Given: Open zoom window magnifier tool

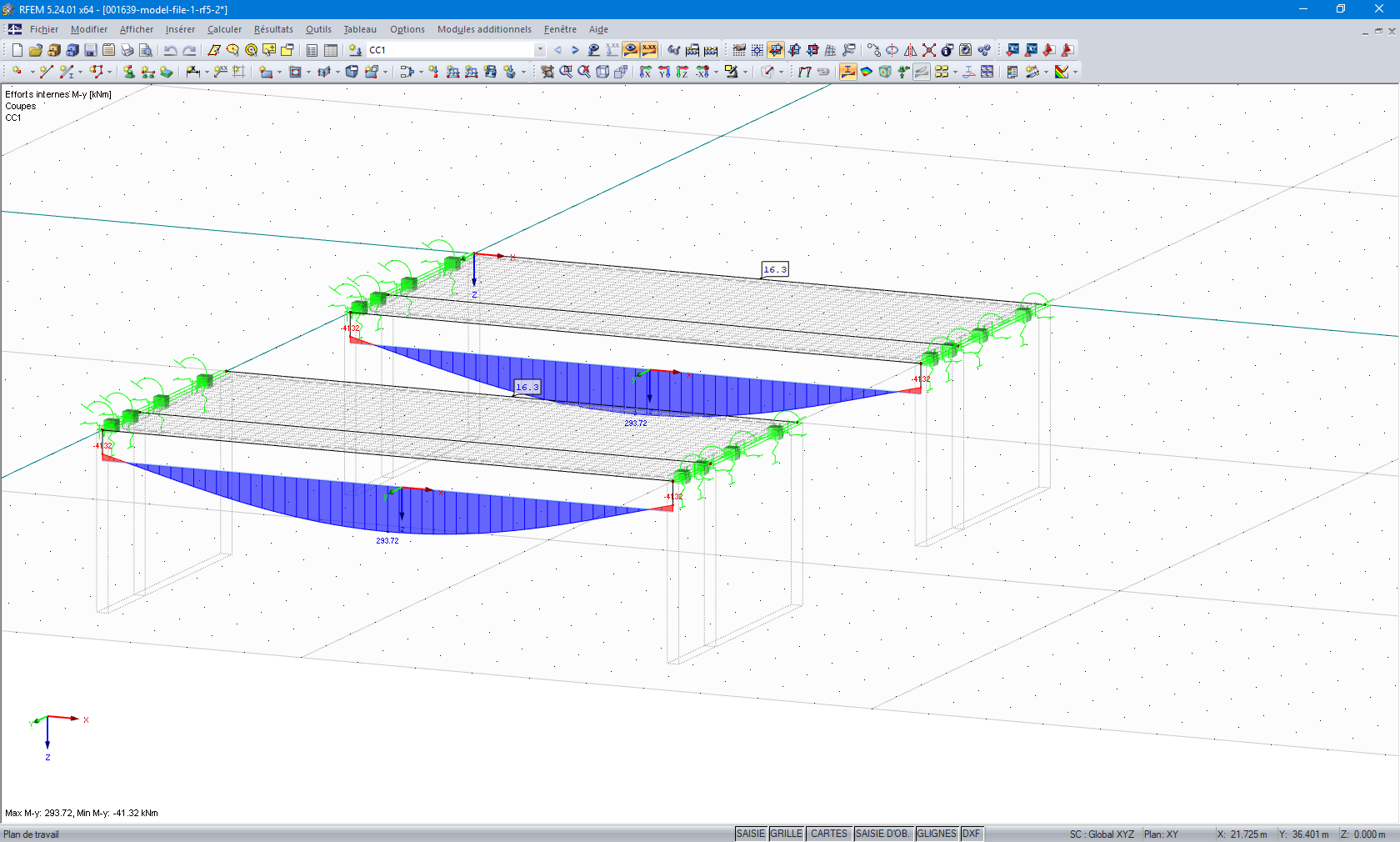Looking at the screenshot, I should pyautogui.click(x=566, y=72).
